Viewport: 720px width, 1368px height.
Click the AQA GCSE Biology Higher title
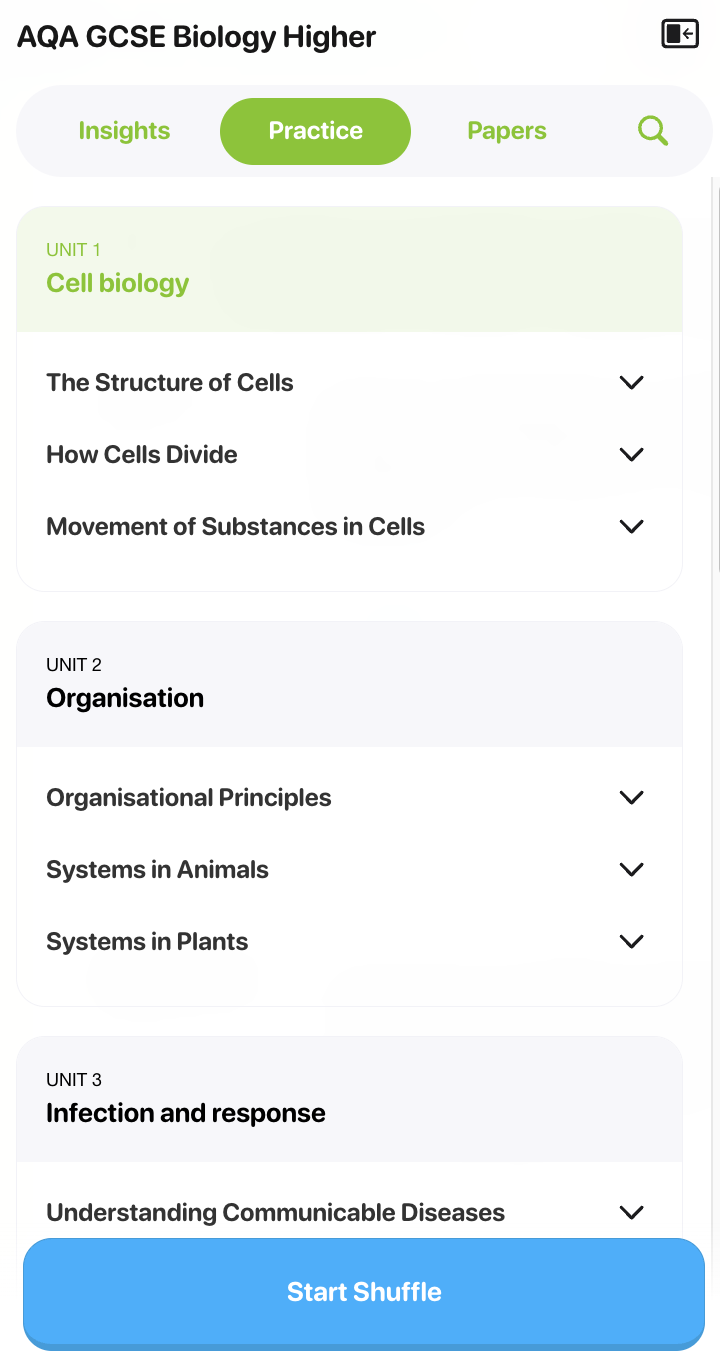coord(197,38)
